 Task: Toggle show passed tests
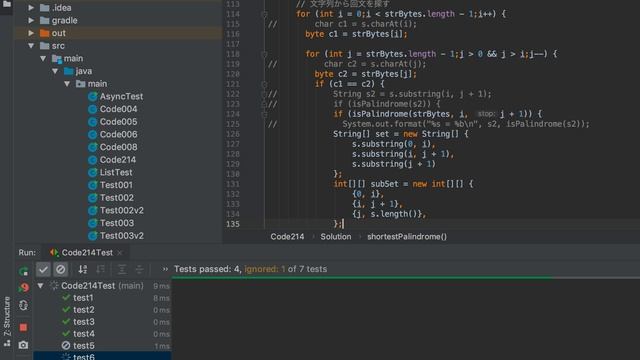click(43, 269)
